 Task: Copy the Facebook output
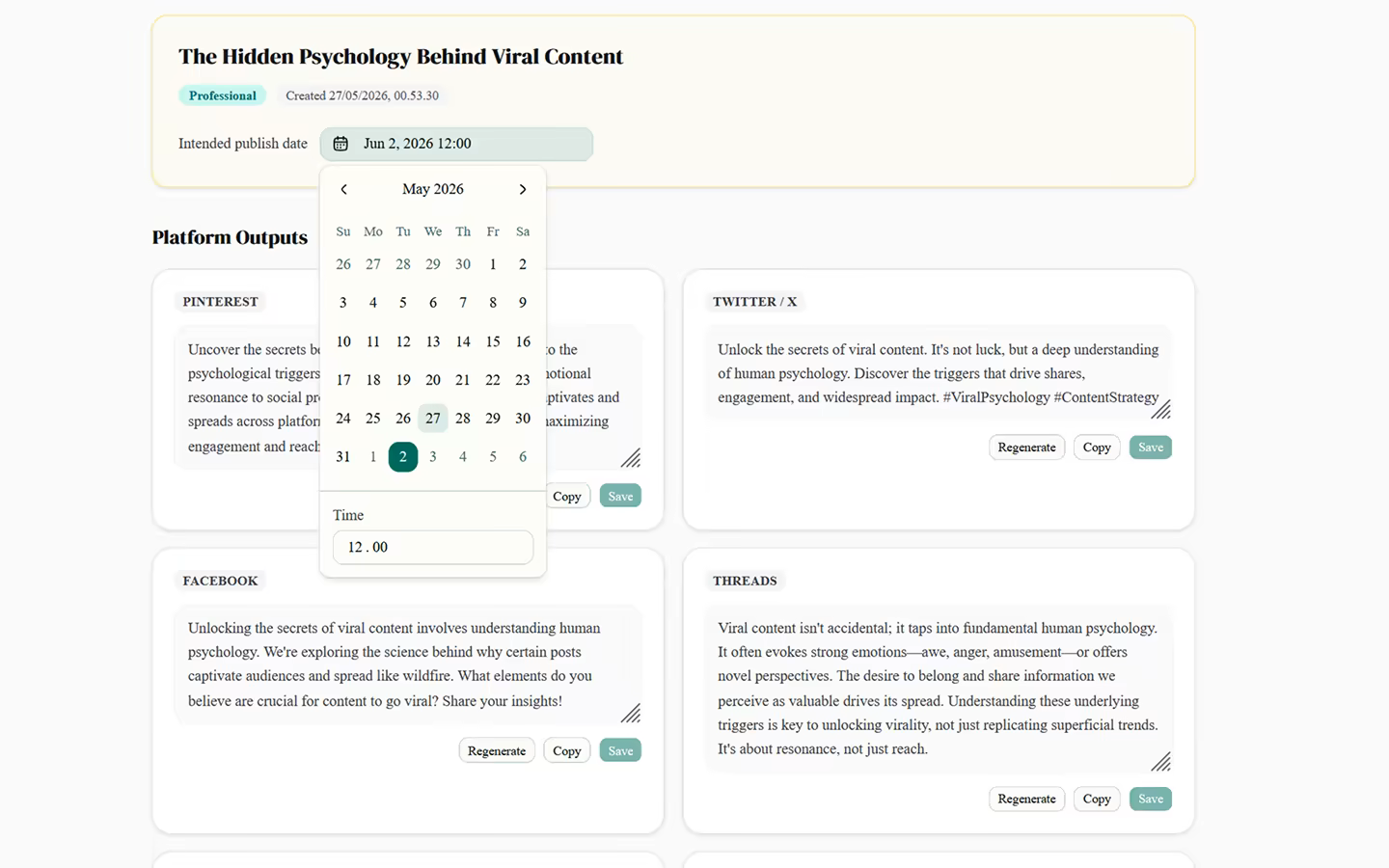[567, 751]
